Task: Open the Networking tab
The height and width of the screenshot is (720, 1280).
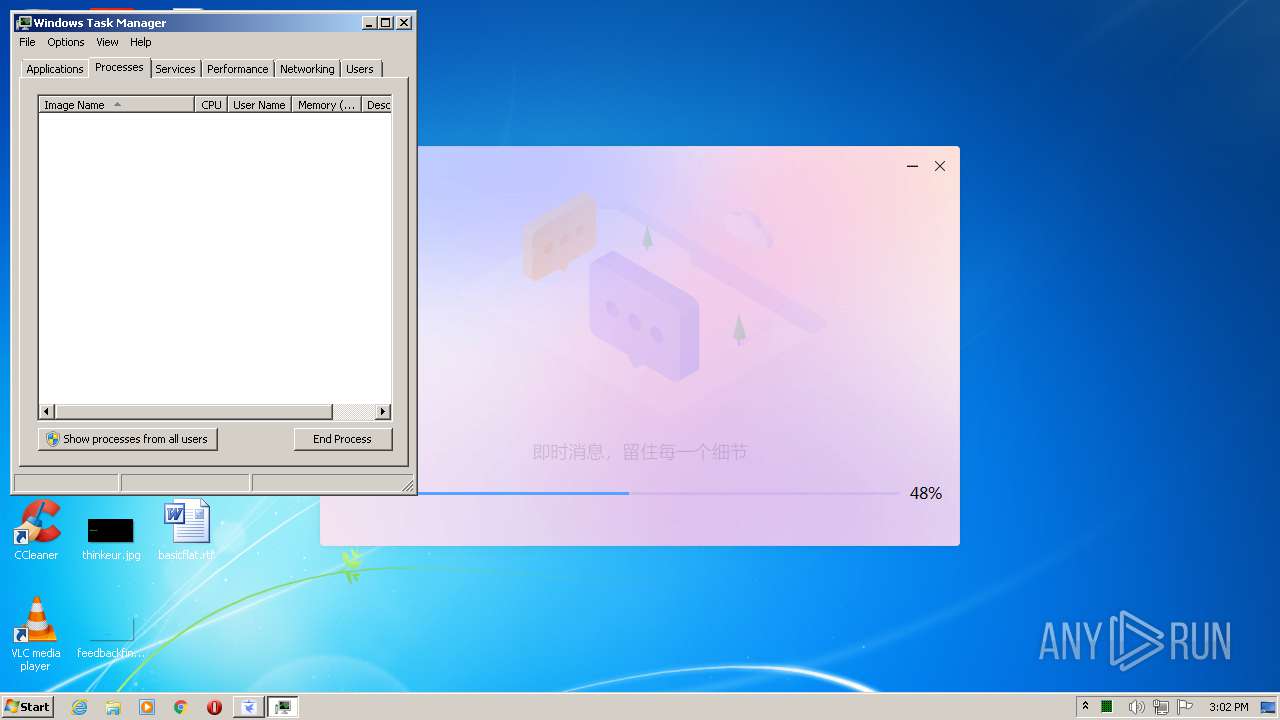Action: pyautogui.click(x=307, y=69)
